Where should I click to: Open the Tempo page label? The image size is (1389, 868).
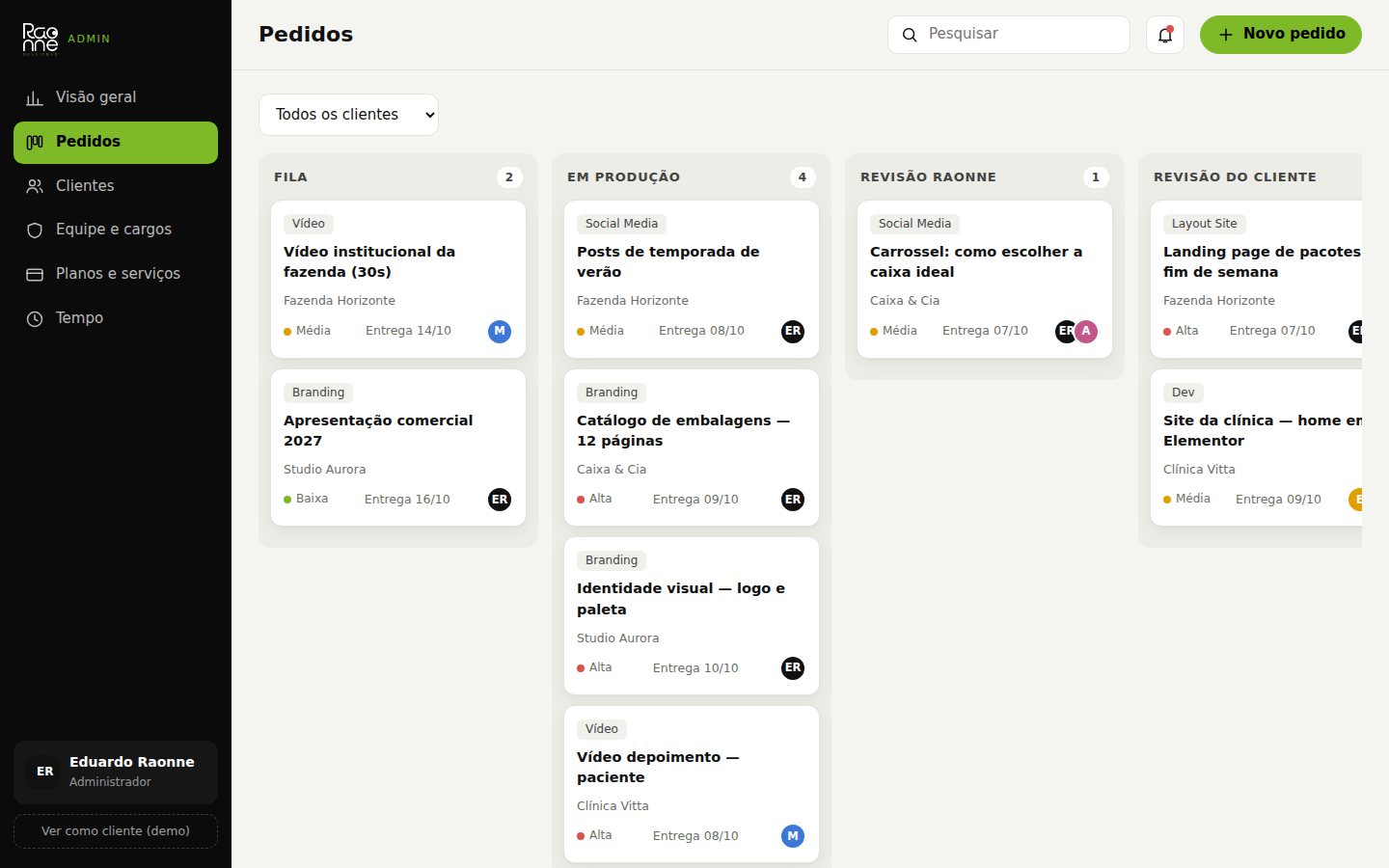79,318
